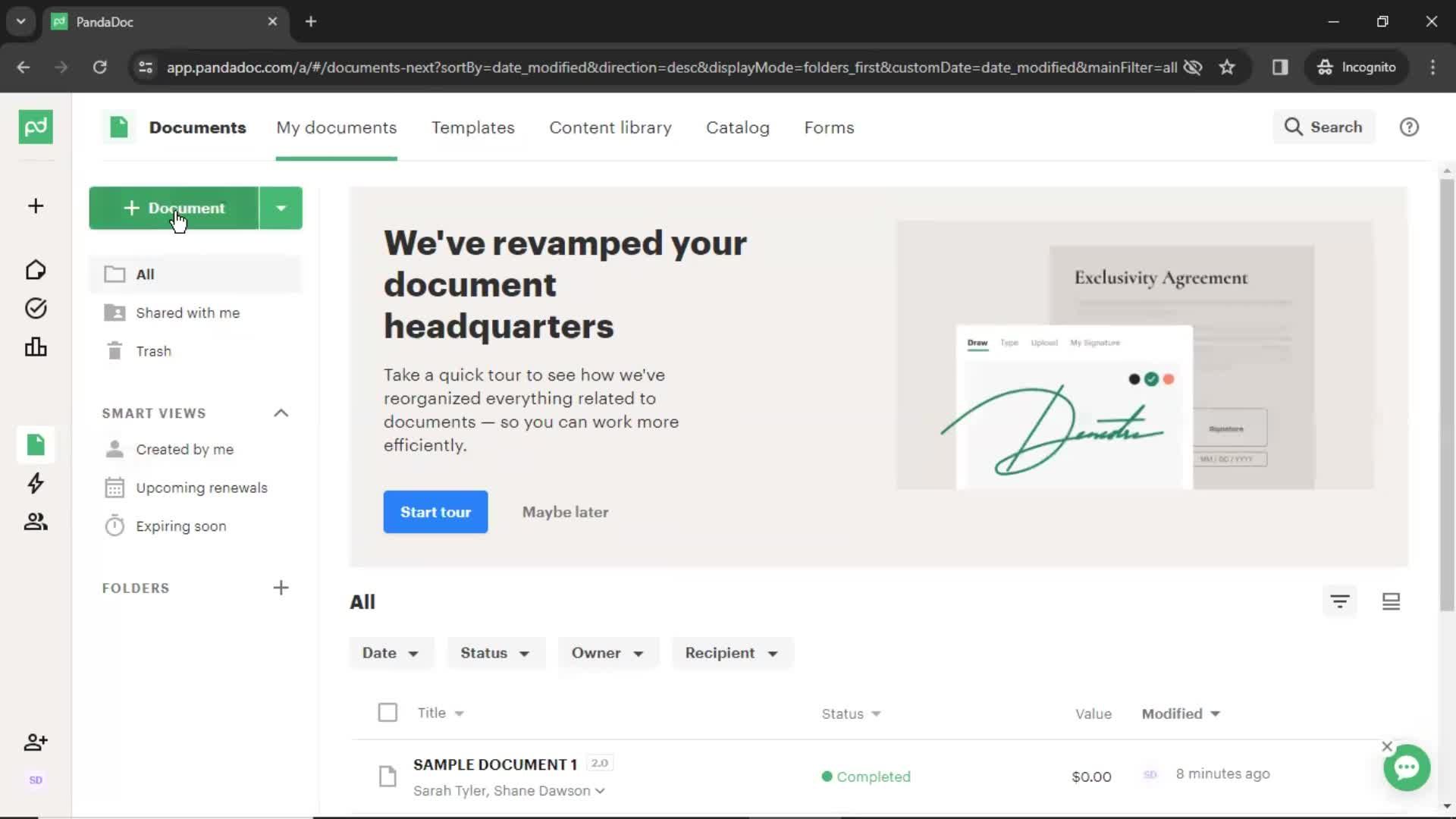
Task: Open the notifications/activity feed icon
Action: pos(35,483)
